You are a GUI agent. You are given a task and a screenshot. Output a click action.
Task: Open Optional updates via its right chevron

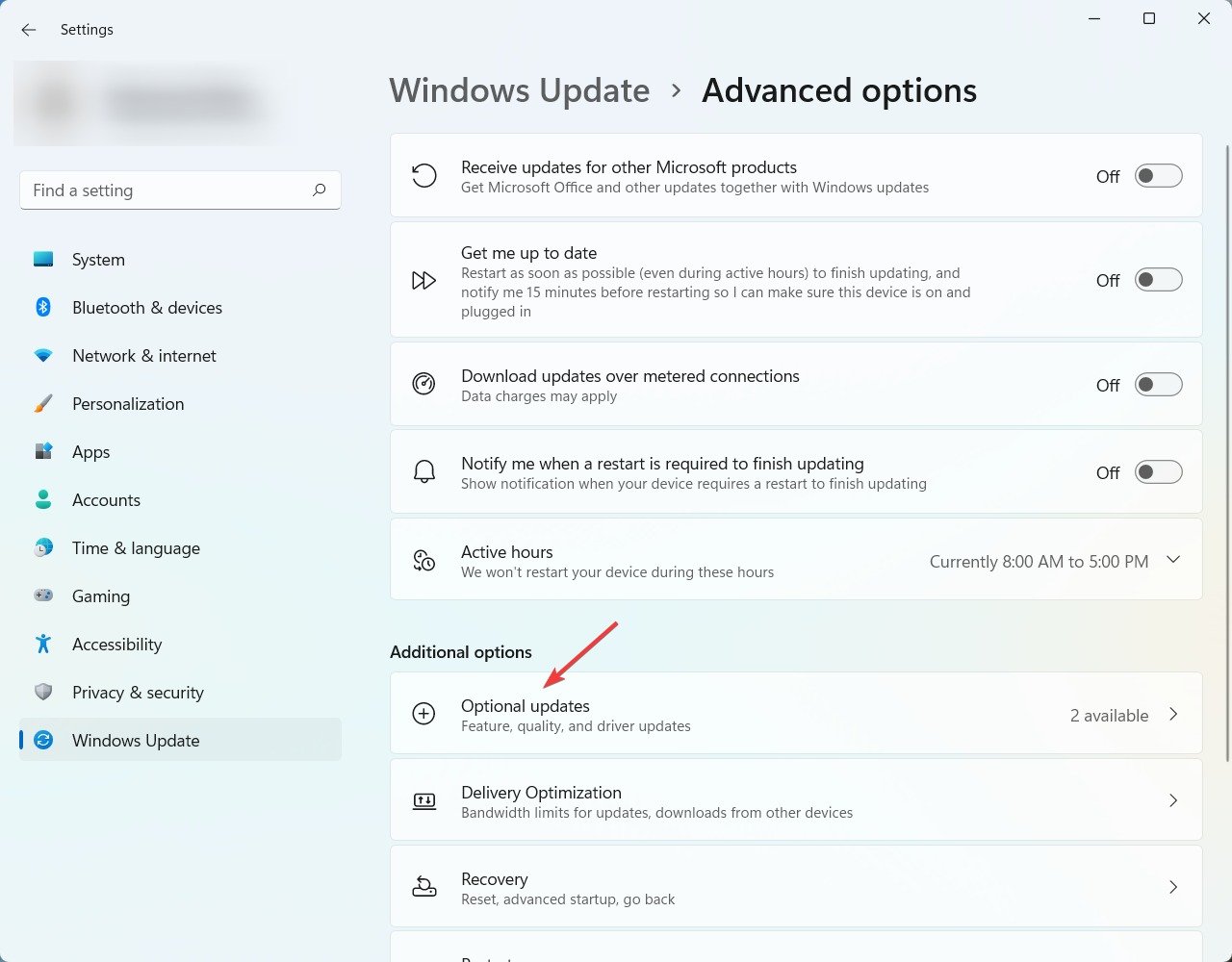click(x=1173, y=714)
